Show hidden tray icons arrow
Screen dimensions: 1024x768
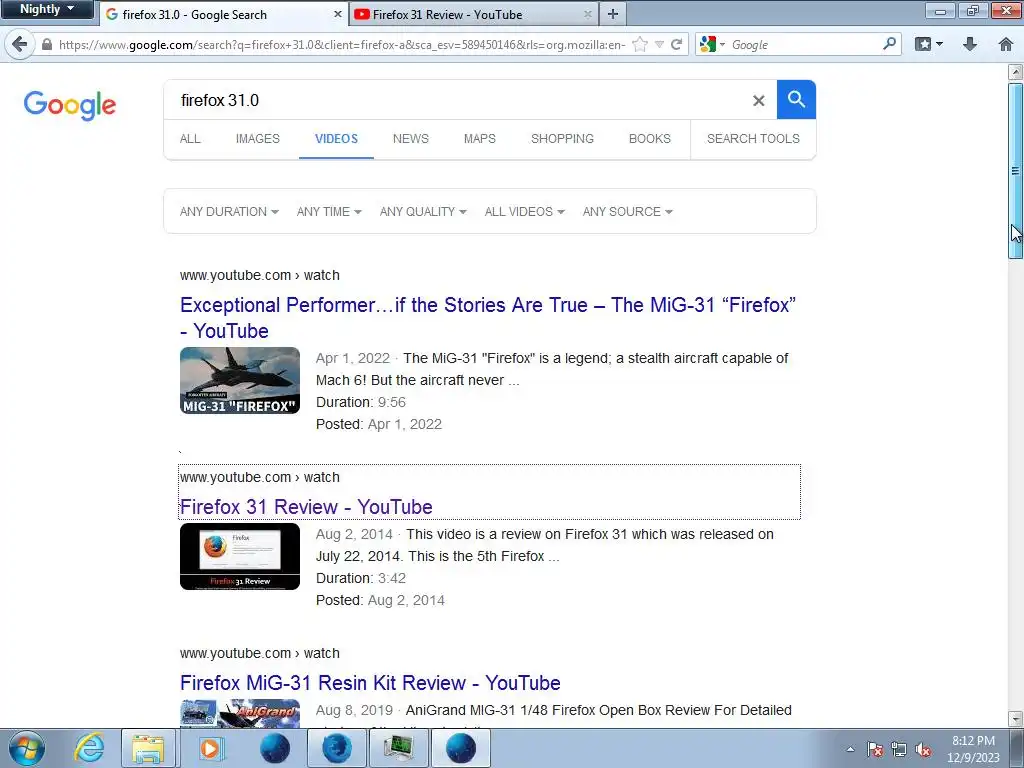point(850,749)
